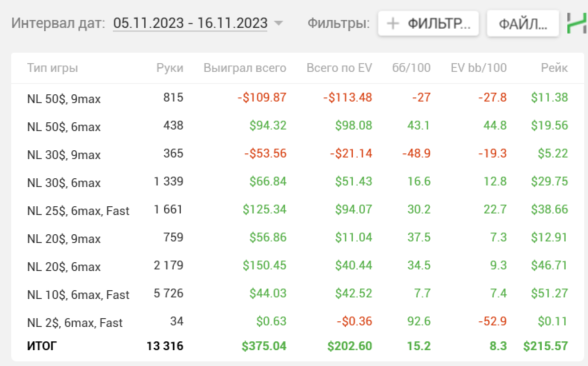Open the date interval dropdown arrow
The height and width of the screenshot is (366, 588).
pos(278,23)
